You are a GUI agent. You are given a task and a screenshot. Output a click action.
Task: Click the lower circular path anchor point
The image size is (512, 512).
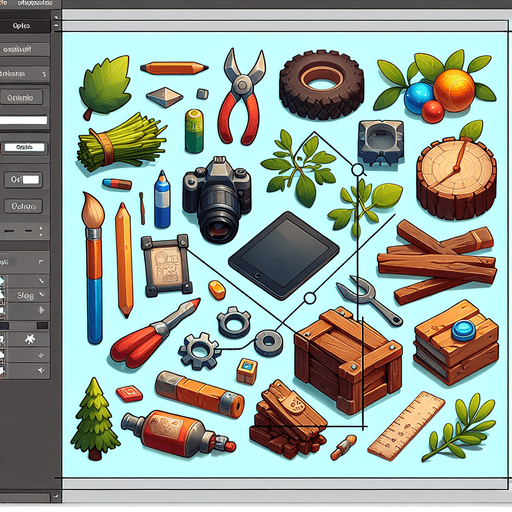pyautogui.click(x=310, y=298)
